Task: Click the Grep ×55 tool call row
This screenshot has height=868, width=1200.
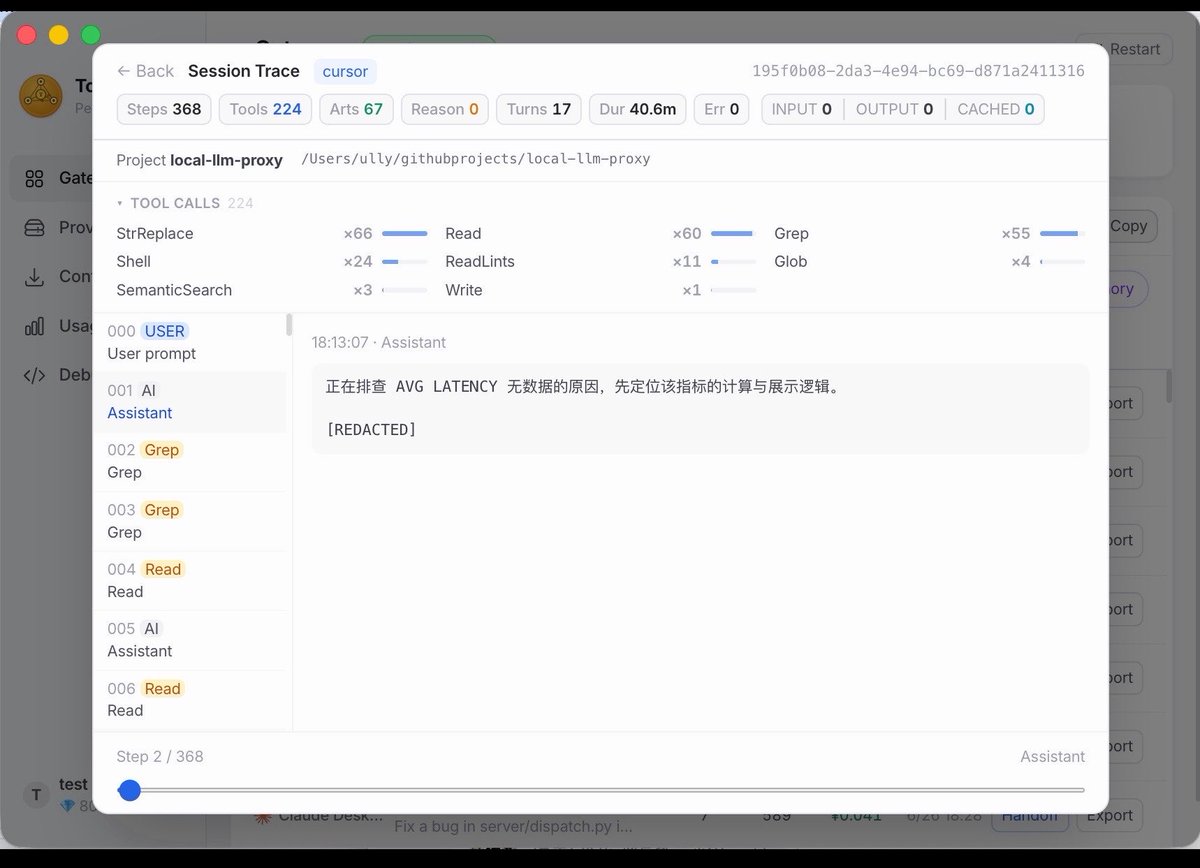Action: coord(929,233)
